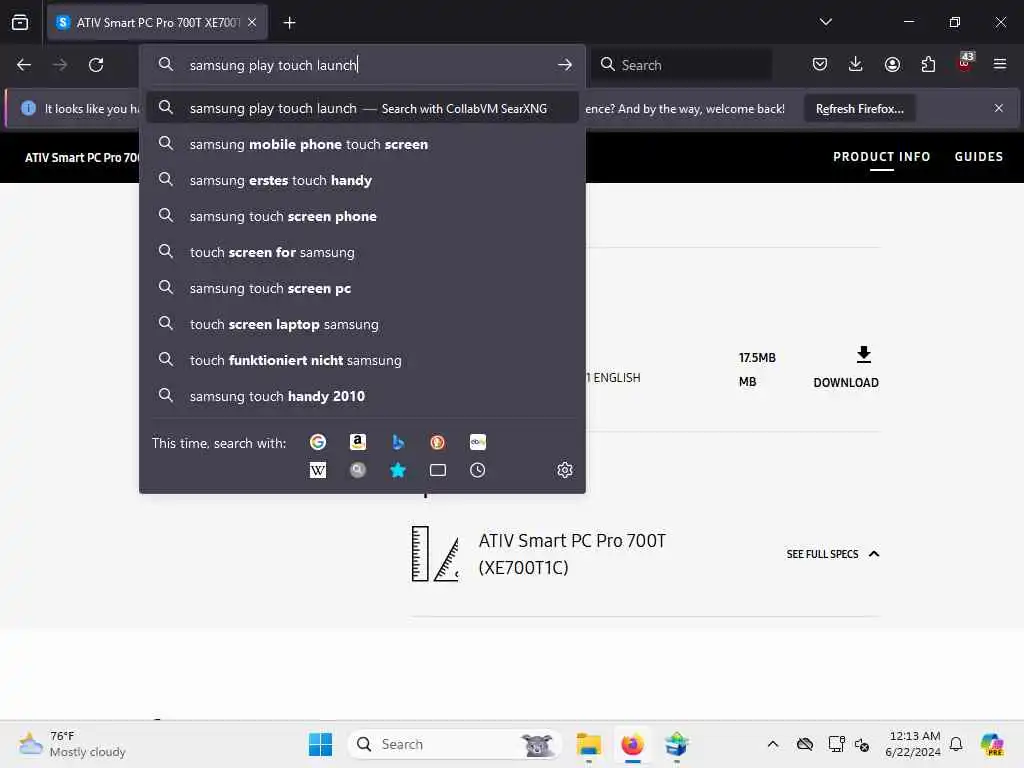Choose 'samsung mobile phone touch screen' suggestion
The width and height of the screenshot is (1024, 768).
click(362, 144)
